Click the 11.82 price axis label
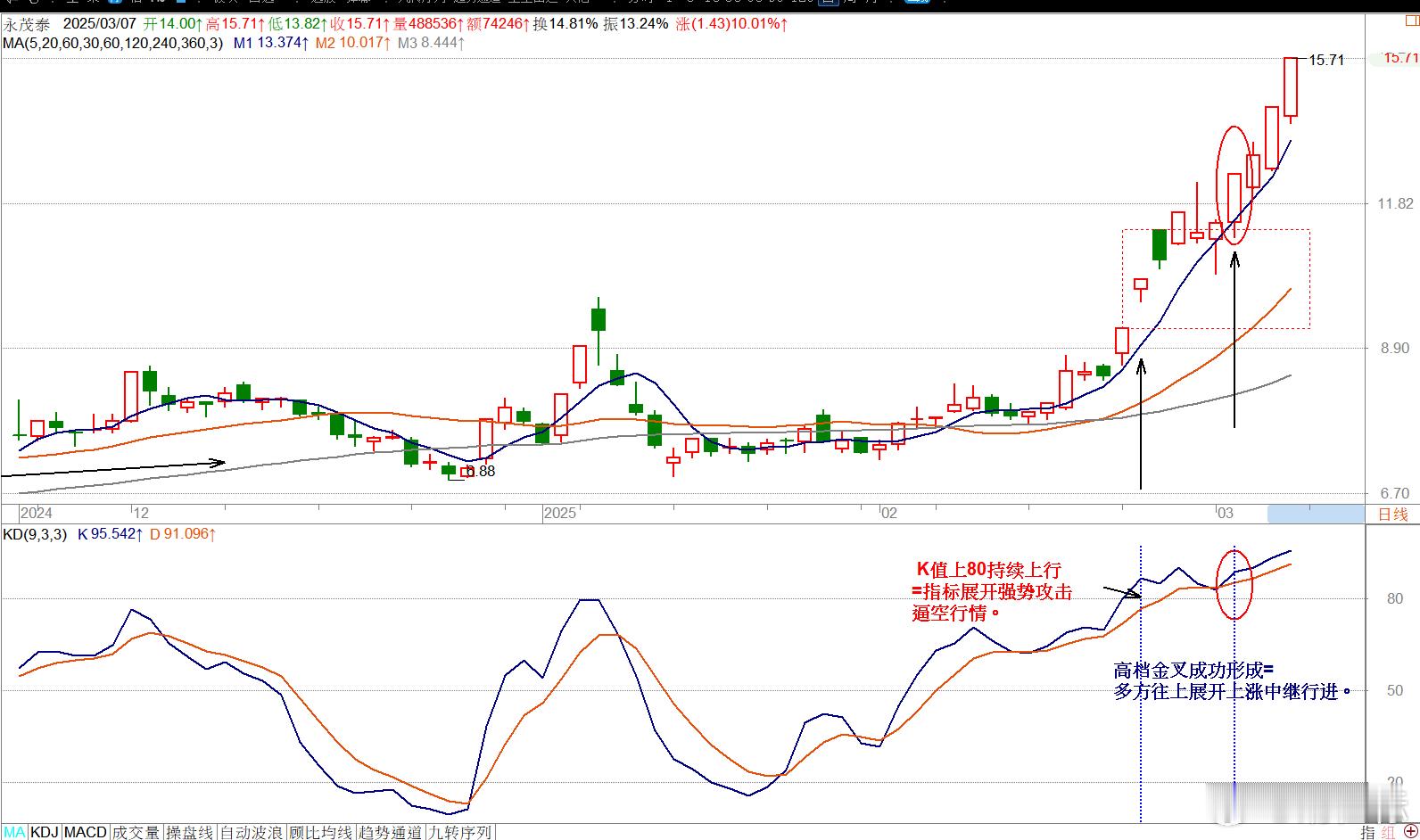The image size is (1420, 840). click(1395, 203)
